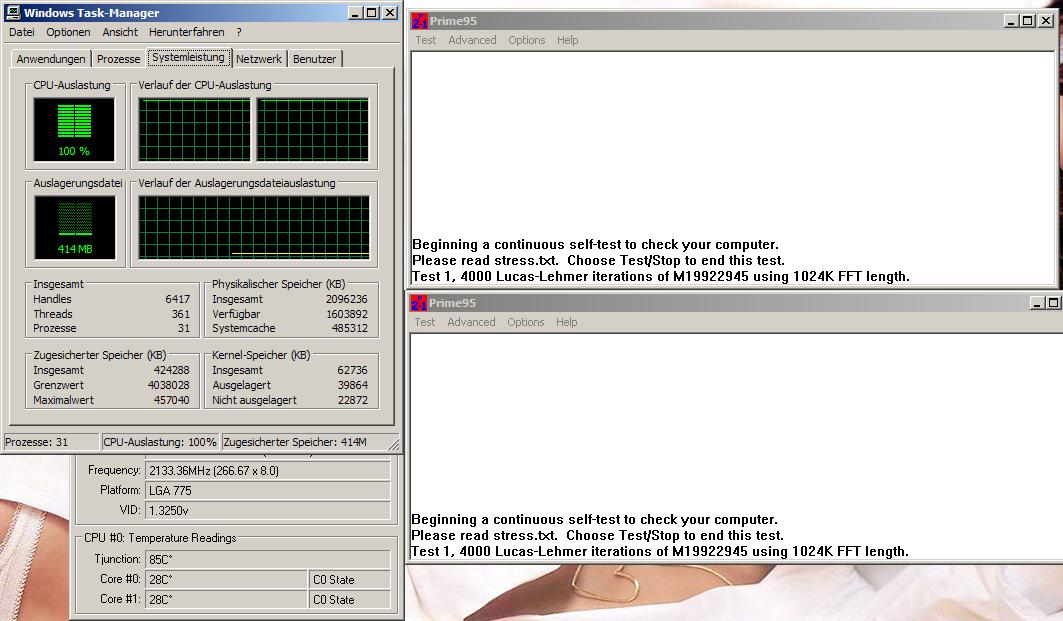Screen dimensions: 1063x621
Task: Click the CPU-Auslastung 100 % meter
Action: pos(74,129)
